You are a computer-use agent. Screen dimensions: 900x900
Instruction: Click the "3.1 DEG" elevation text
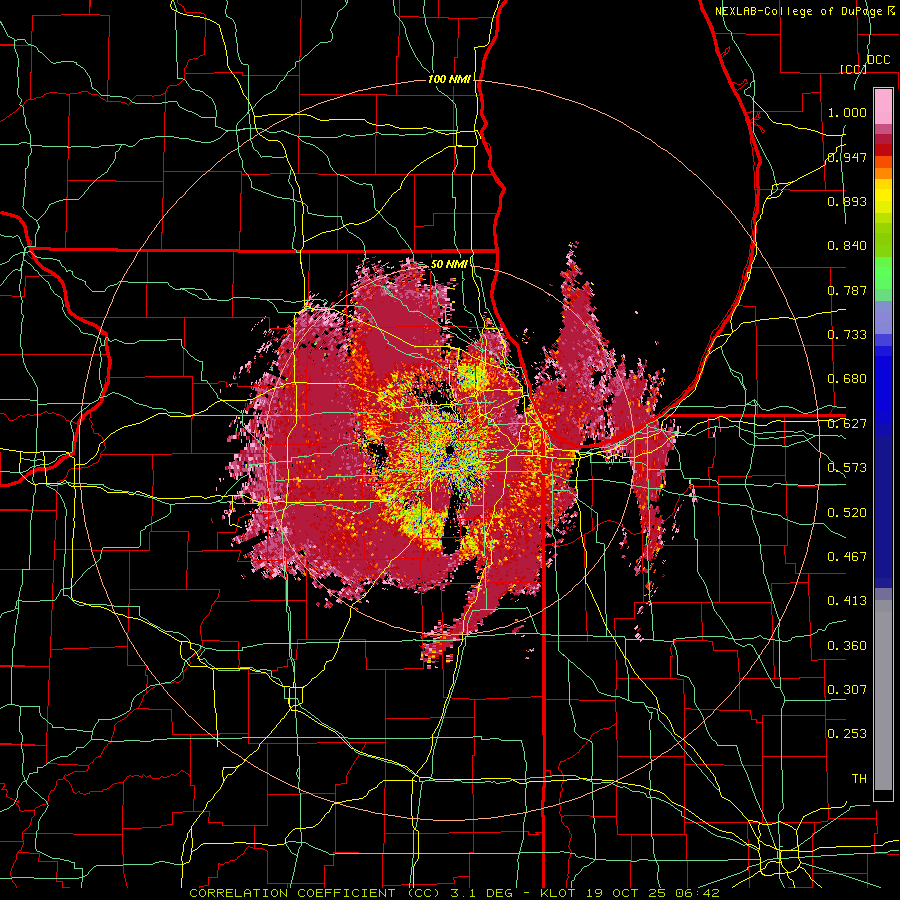click(480, 893)
